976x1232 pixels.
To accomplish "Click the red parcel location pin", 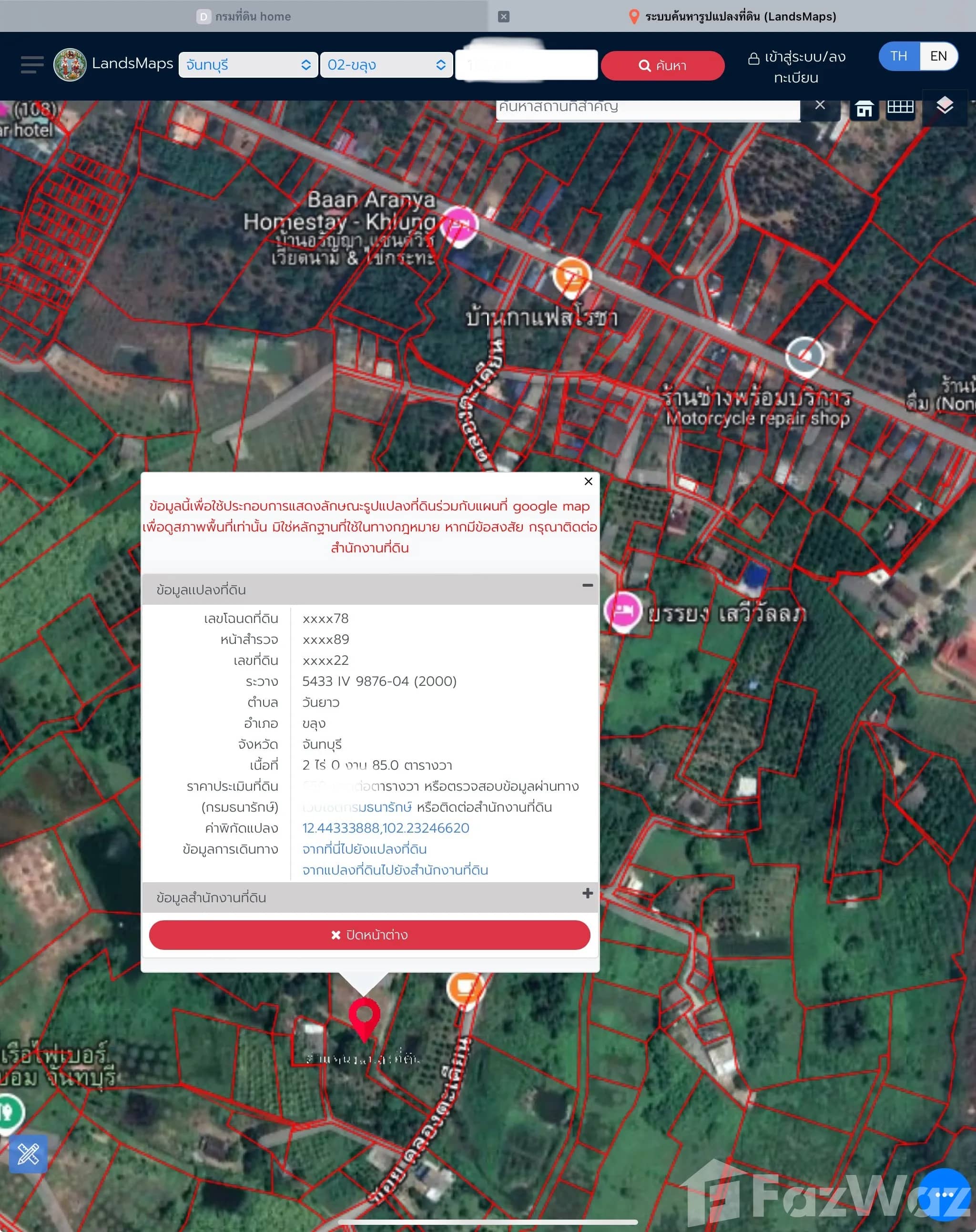I will (364, 1017).
